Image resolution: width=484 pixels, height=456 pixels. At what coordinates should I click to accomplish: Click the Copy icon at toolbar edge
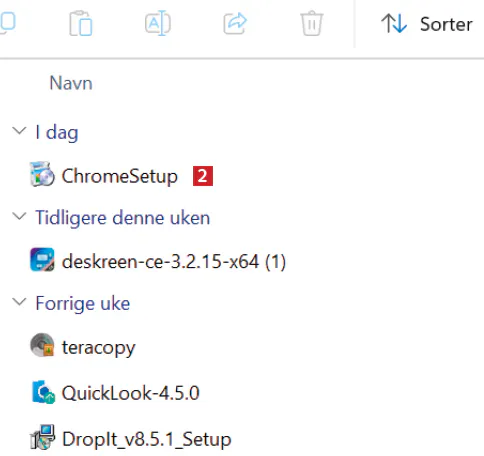pos(7,23)
